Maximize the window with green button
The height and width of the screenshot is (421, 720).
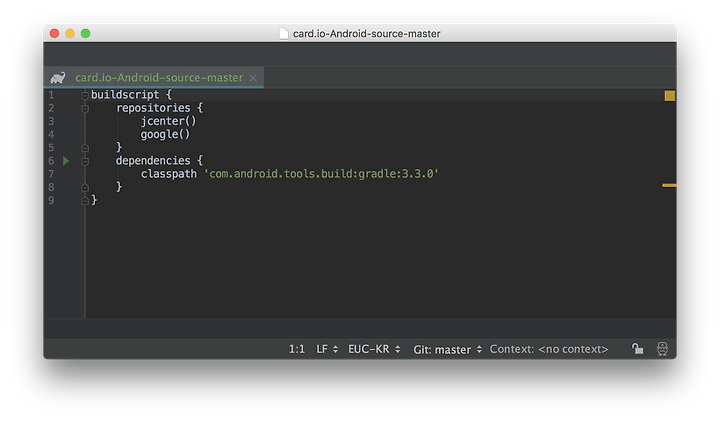tap(86, 34)
